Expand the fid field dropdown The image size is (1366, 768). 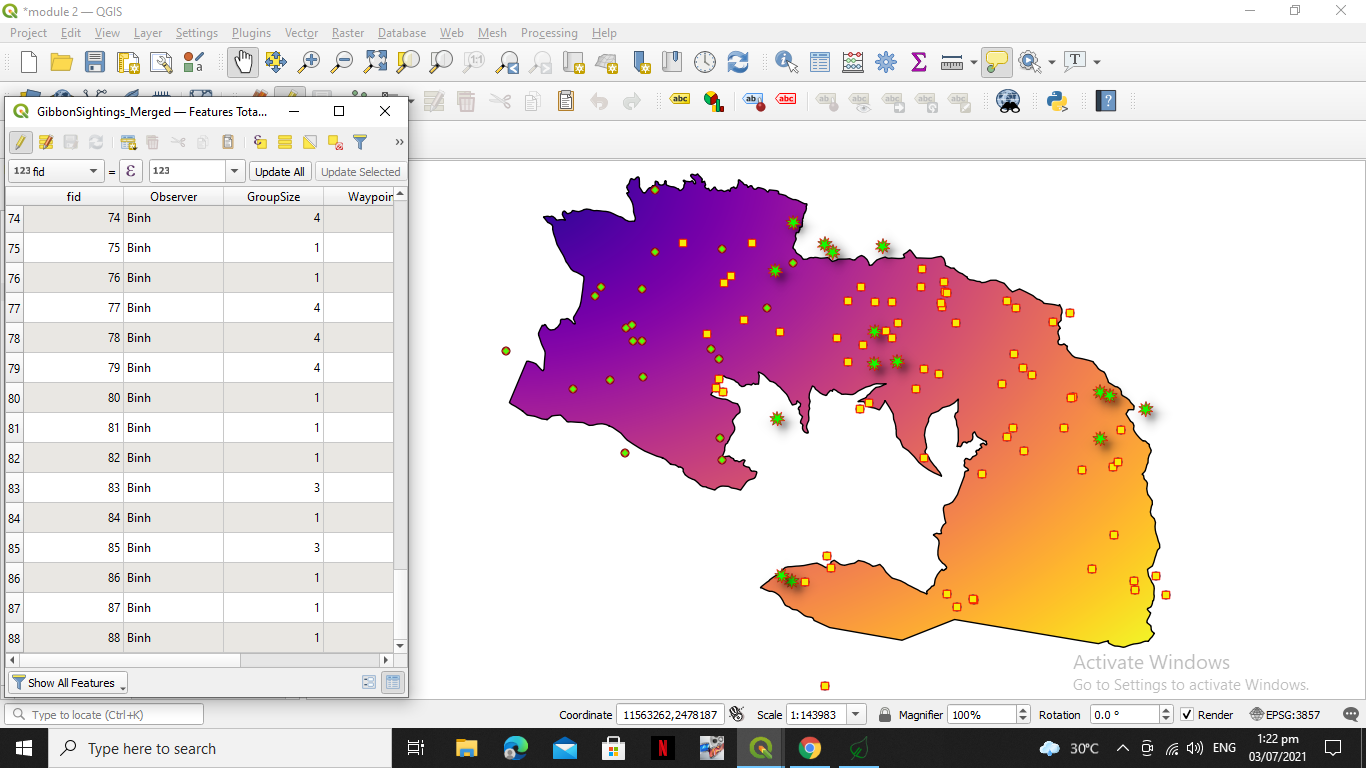point(94,171)
